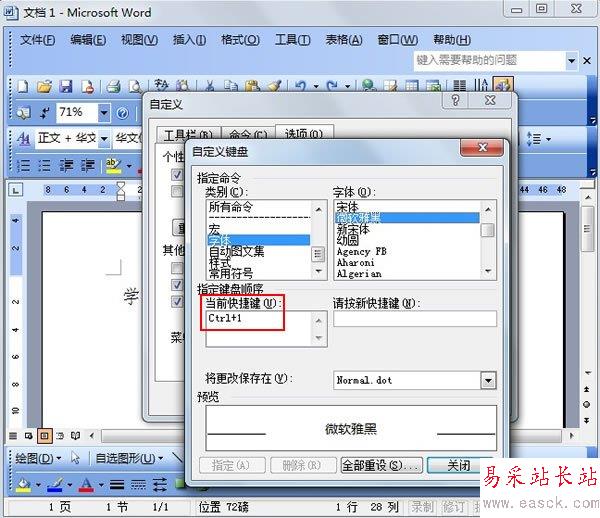Image resolution: width=600 pixels, height=518 pixels.
Task: Click the 键入需要帮助的问题 help search box
Action: coord(490,60)
